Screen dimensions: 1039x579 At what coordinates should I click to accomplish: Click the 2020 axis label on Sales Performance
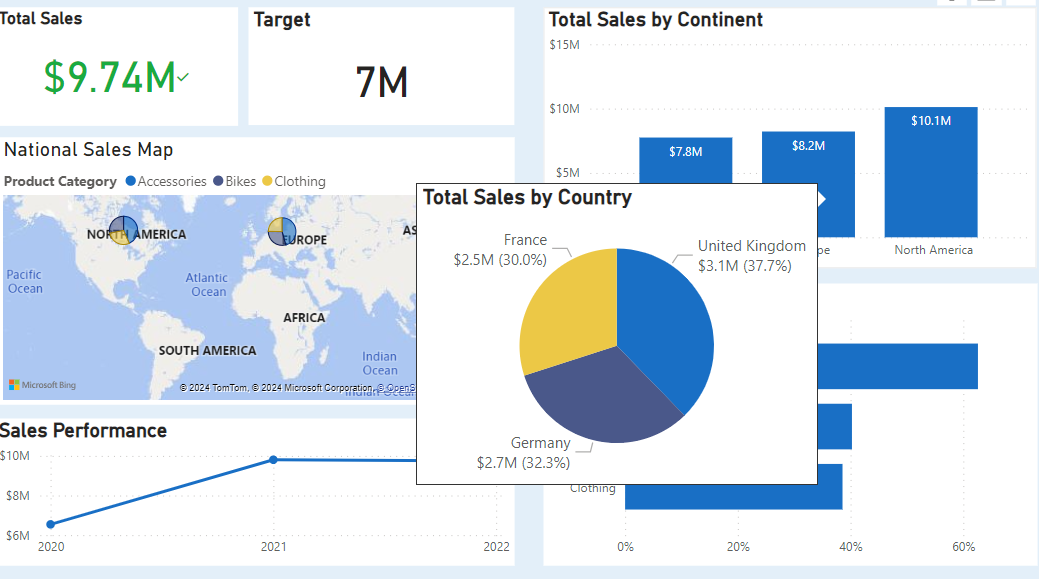pyautogui.click(x=51, y=547)
